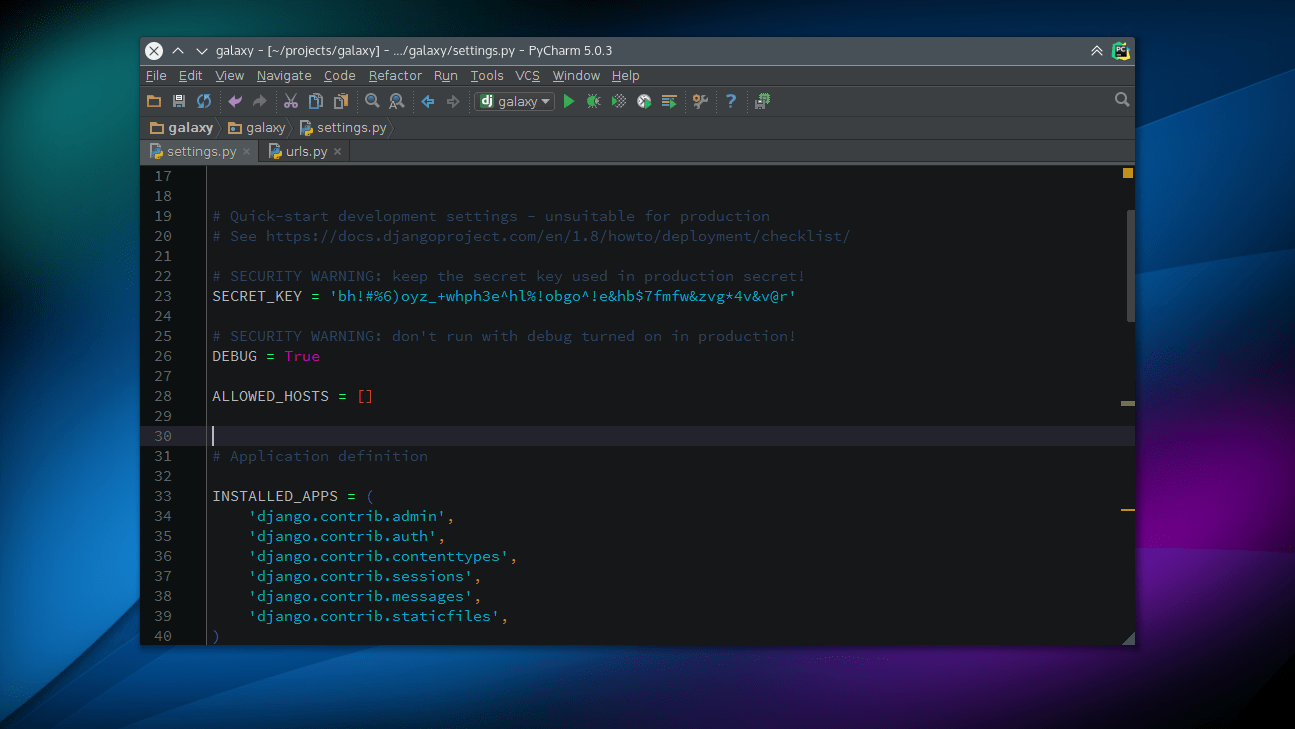Close the settings.py tab
Viewport: 1295px width, 729px height.
(246, 152)
